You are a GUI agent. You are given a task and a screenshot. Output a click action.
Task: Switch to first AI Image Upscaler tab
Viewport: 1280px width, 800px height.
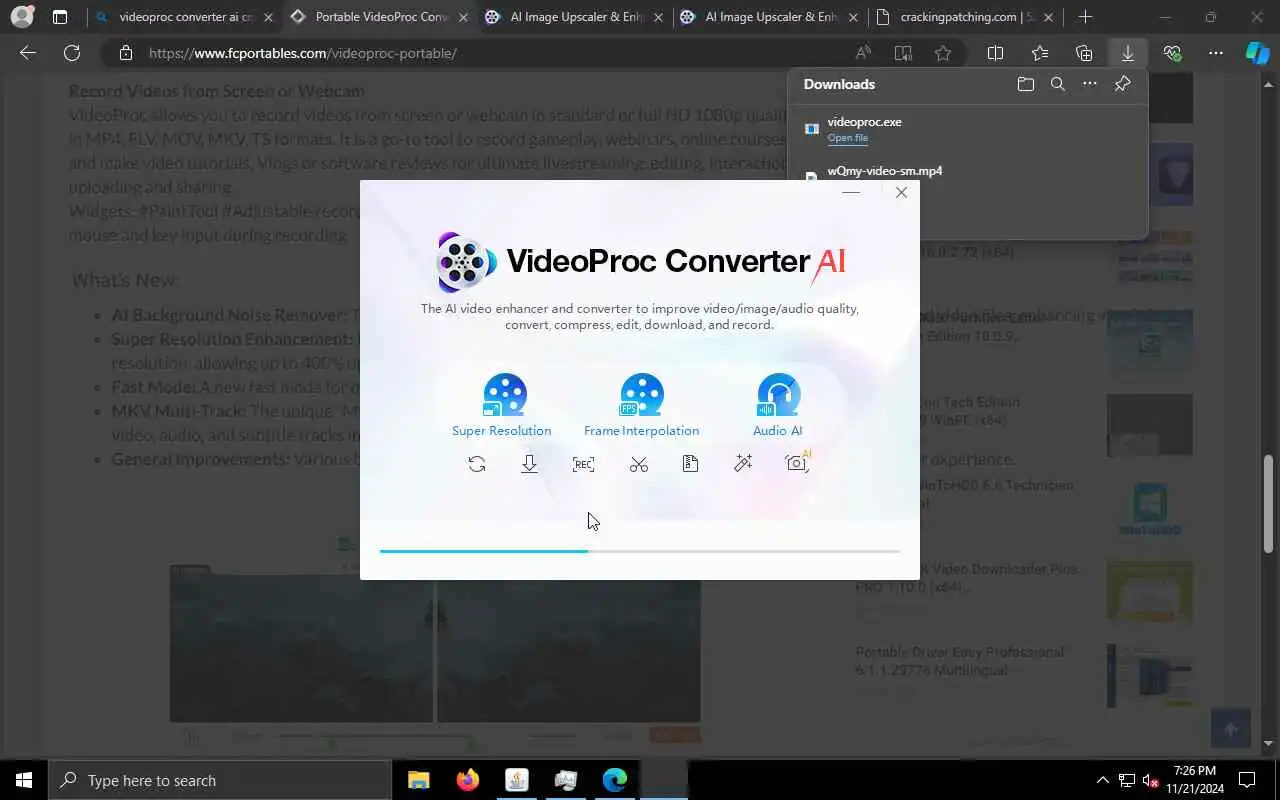575,17
